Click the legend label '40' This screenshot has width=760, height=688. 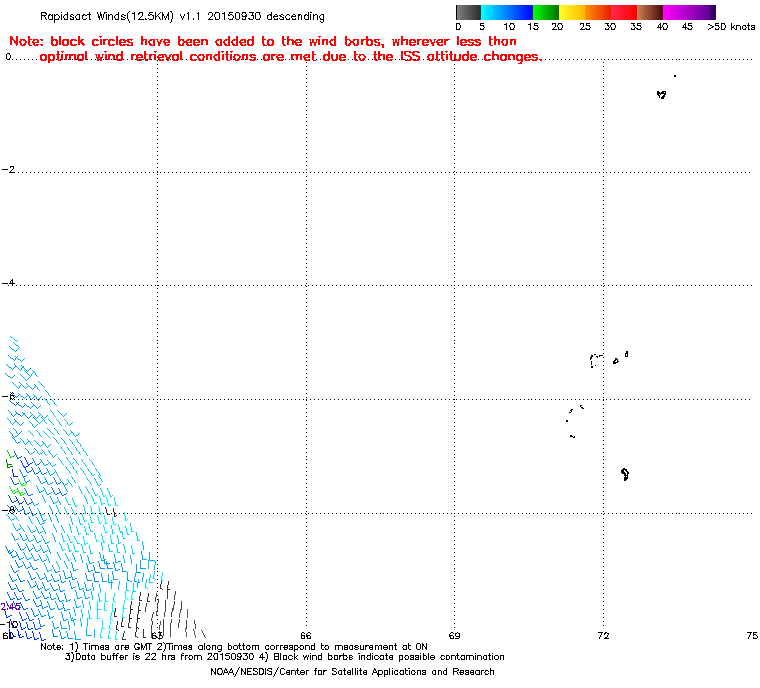(x=662, y=27)
